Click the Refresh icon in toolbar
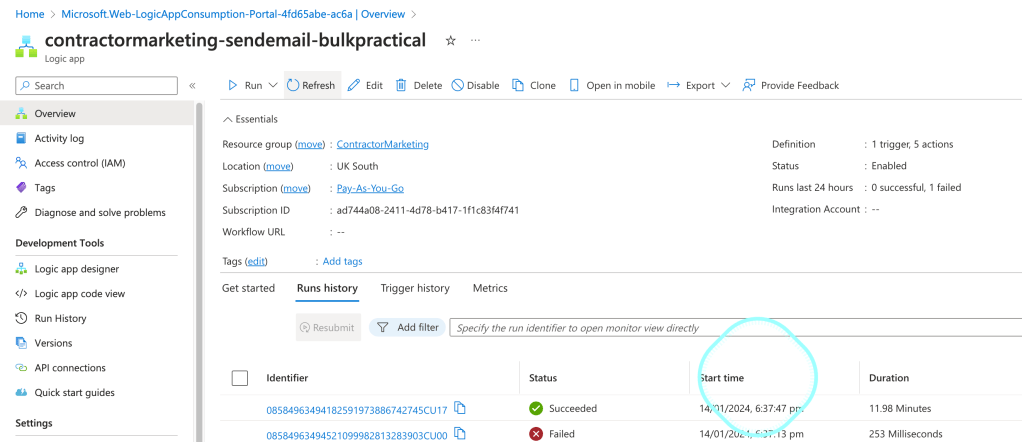Image resolution: width=1022 pixels, height=442 pixels. coord(293,85)
